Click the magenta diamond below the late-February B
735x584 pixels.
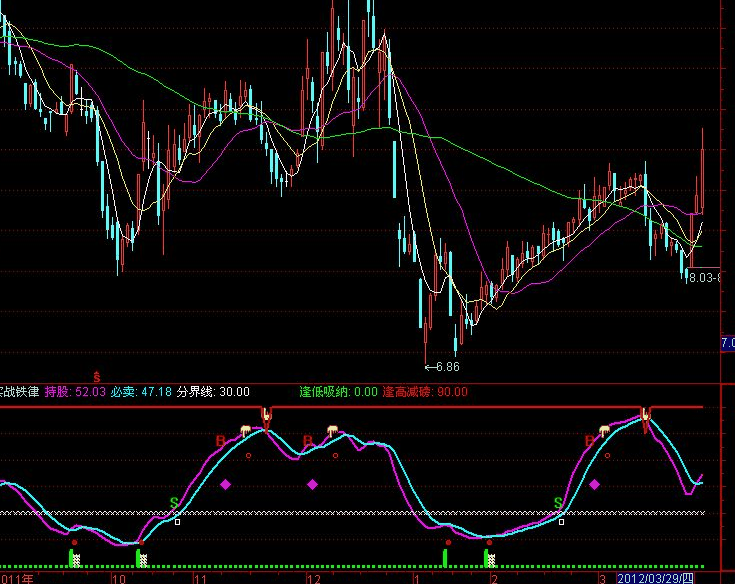pos(594,484)
